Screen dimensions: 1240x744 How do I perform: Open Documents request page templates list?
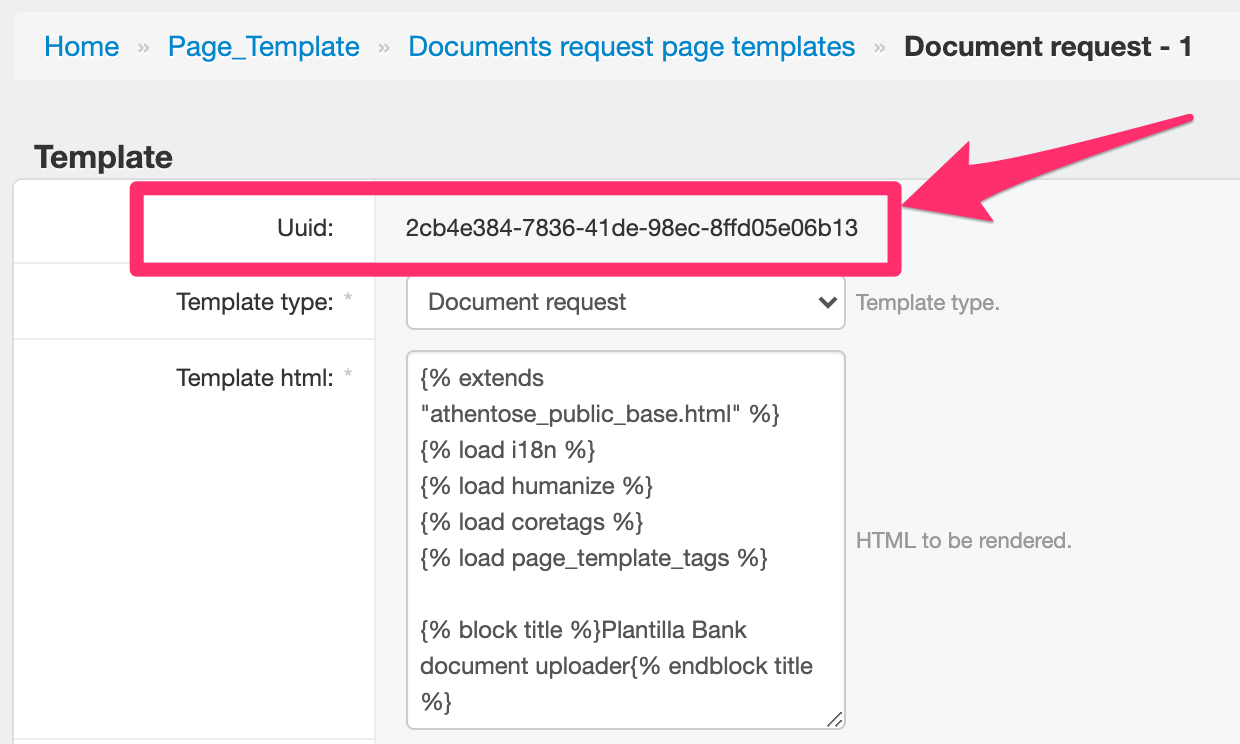(631, 46)
